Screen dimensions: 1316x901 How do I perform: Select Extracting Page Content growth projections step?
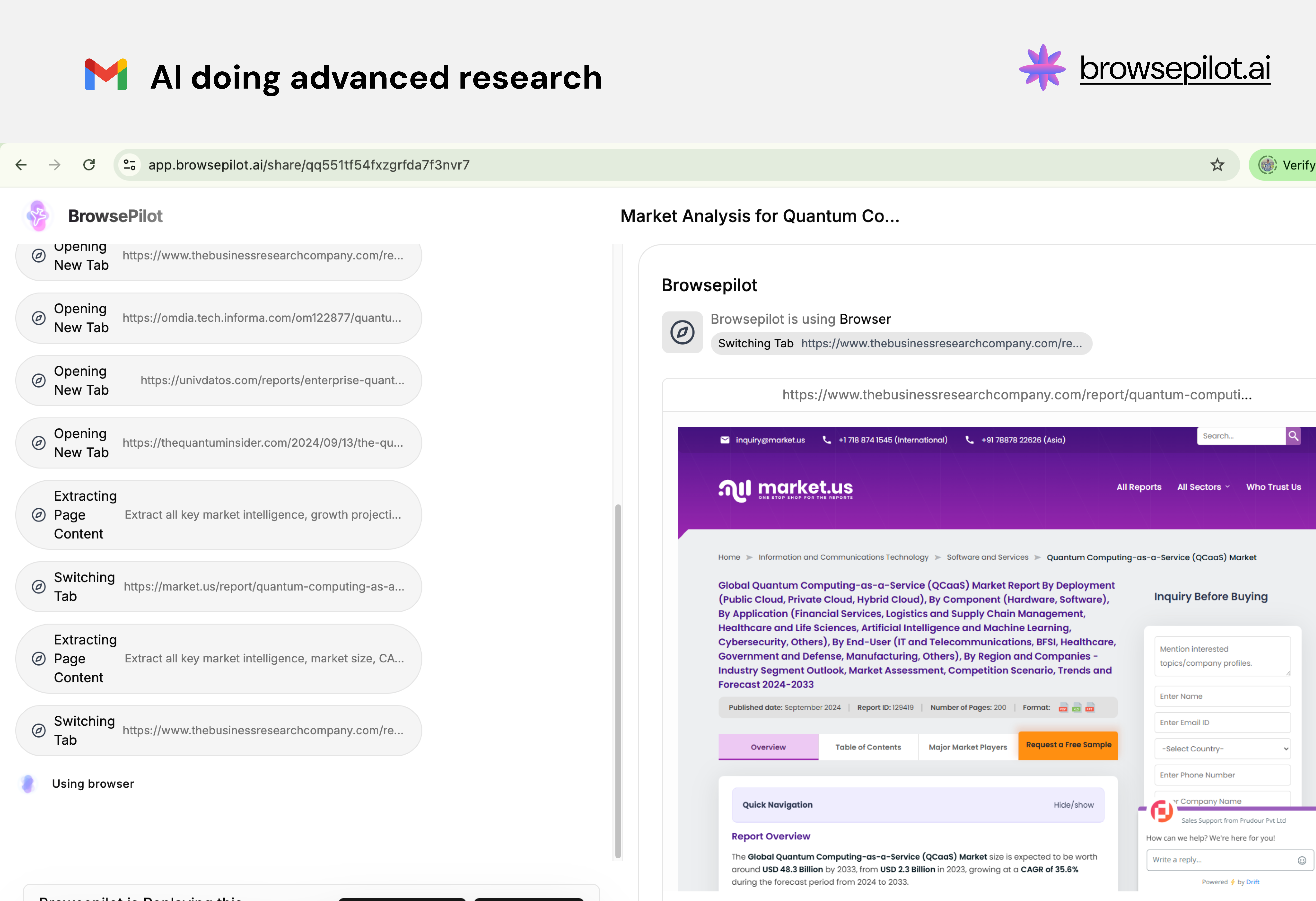(x=219, y=515)
